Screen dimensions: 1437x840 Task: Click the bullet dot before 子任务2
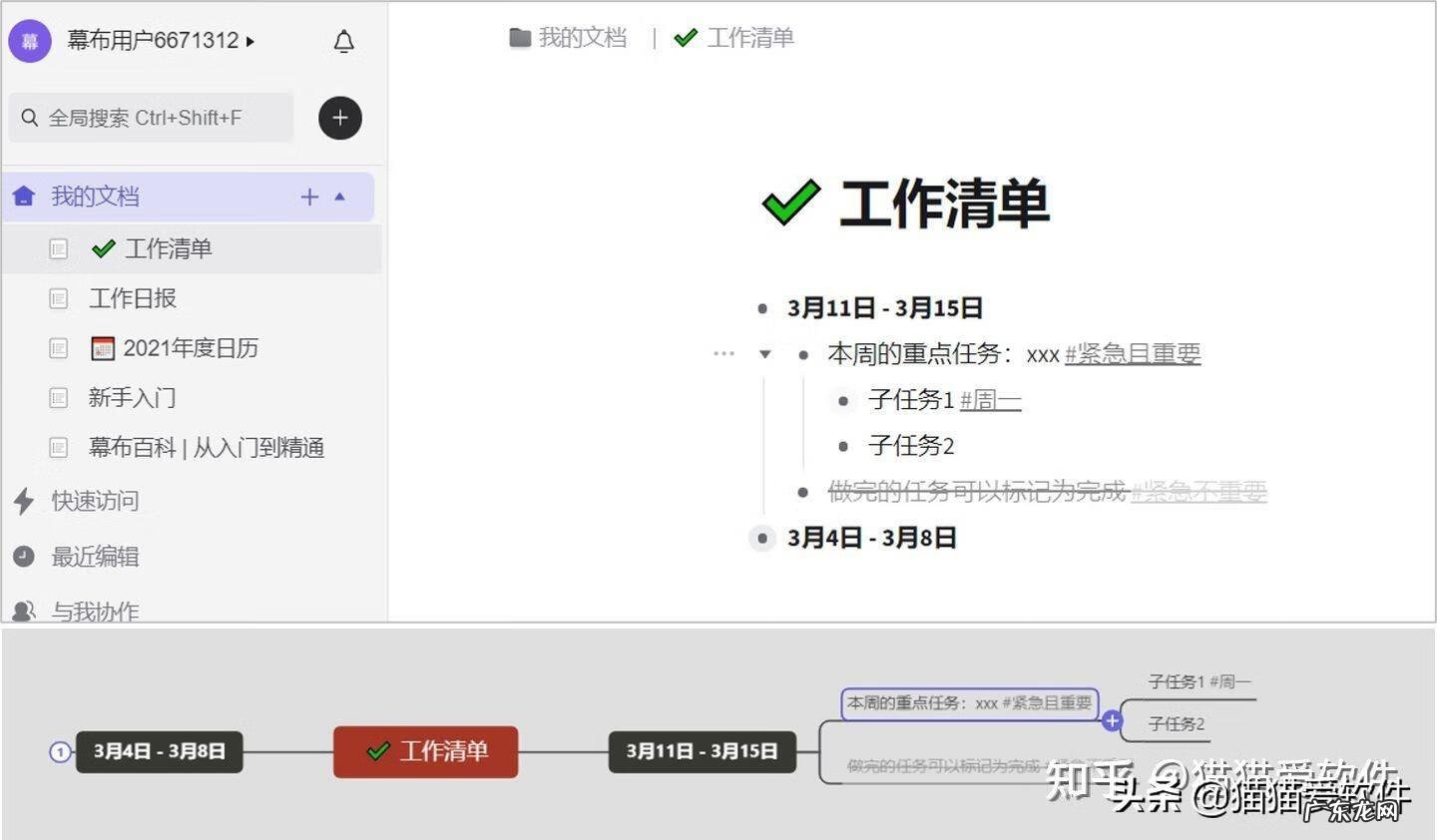point(842,447)
